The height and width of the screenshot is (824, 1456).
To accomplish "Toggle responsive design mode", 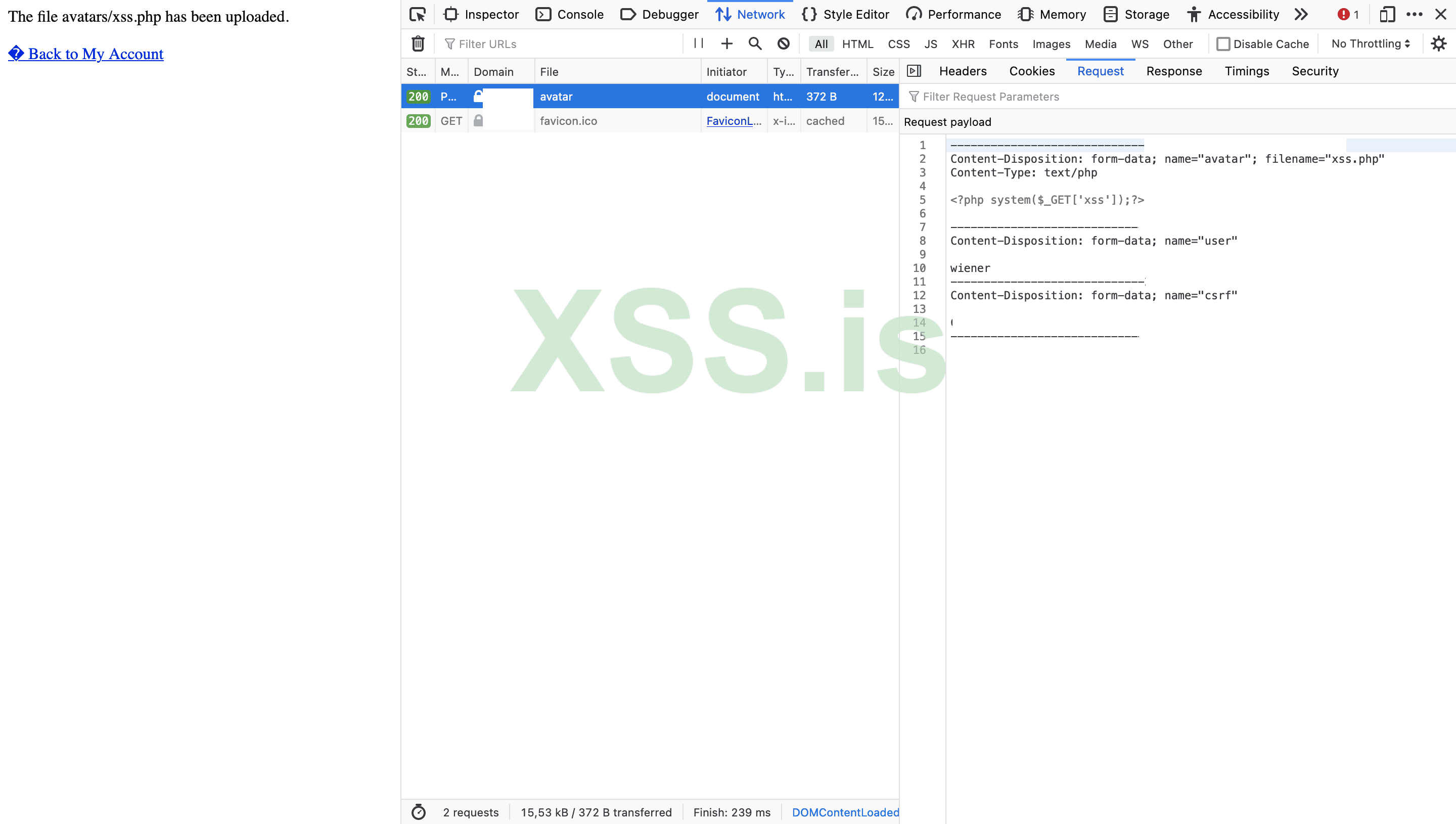I will [1387, 14].
